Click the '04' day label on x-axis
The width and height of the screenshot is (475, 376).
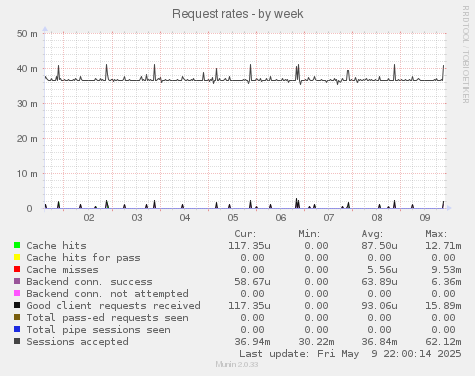click(x=185, y=218)
